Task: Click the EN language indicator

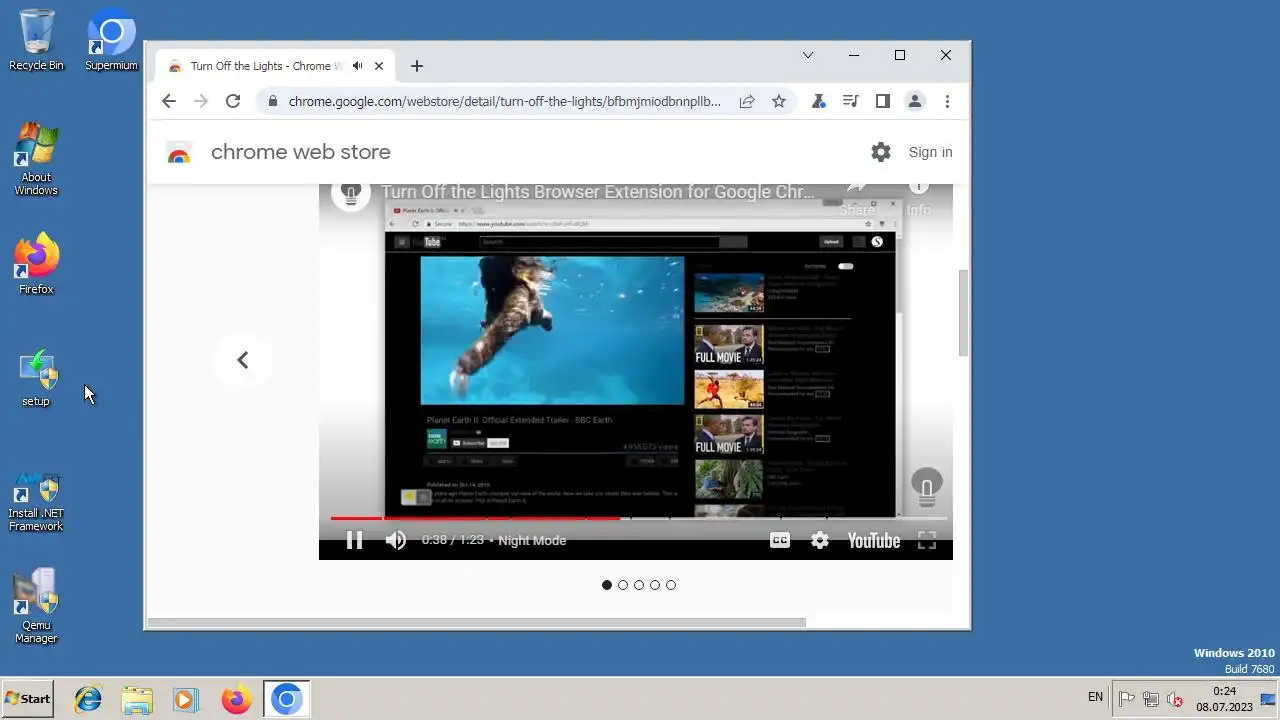Action: [x=1095, y=697]
